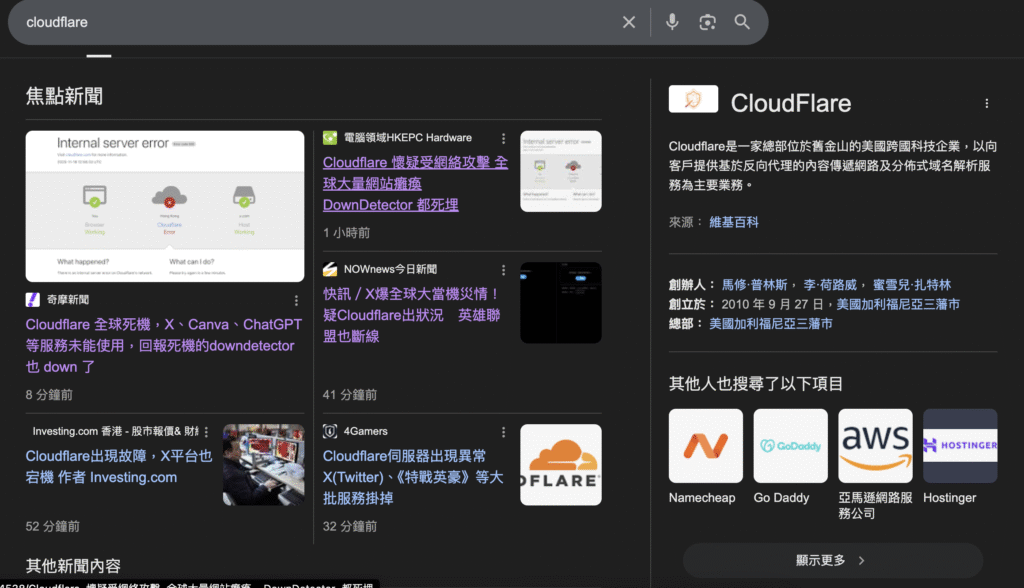Open Google Lens image search icon
The height and width of the screenshot is (588, 1024).
707,22
